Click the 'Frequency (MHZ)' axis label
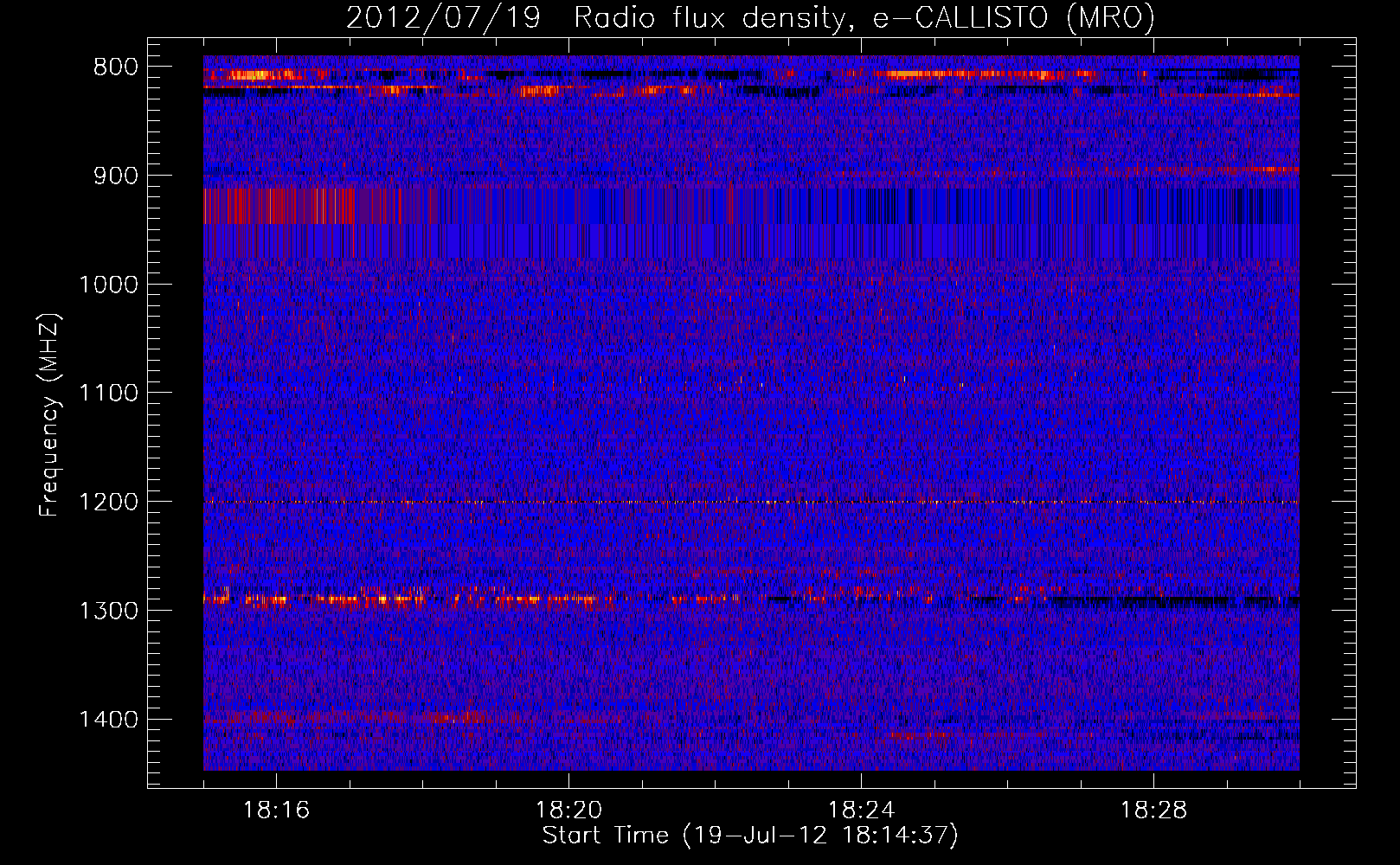Viewport: 1400px width, 865px height. point(50,415)
